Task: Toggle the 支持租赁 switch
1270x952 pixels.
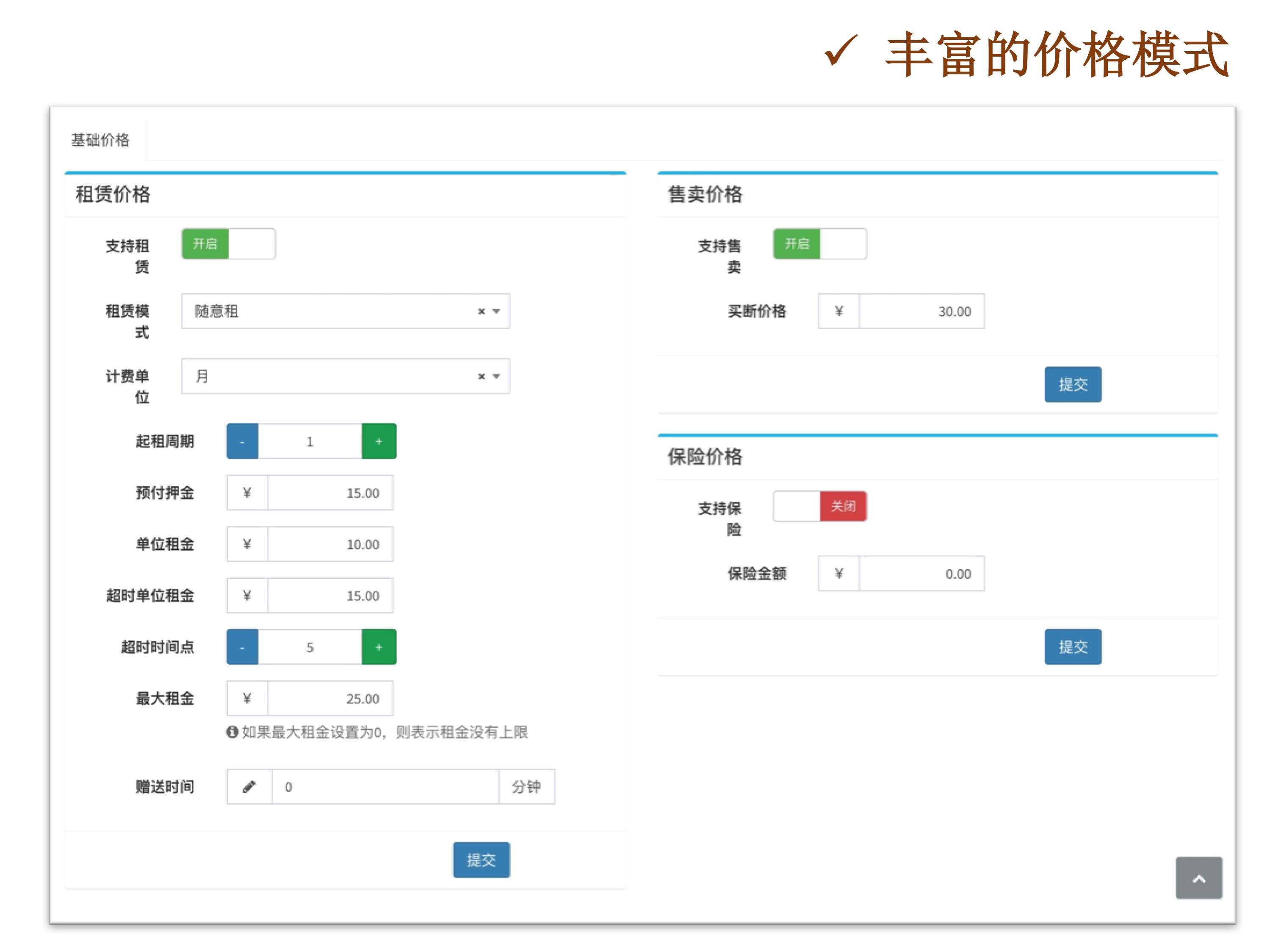Action: tap(229, 244)
